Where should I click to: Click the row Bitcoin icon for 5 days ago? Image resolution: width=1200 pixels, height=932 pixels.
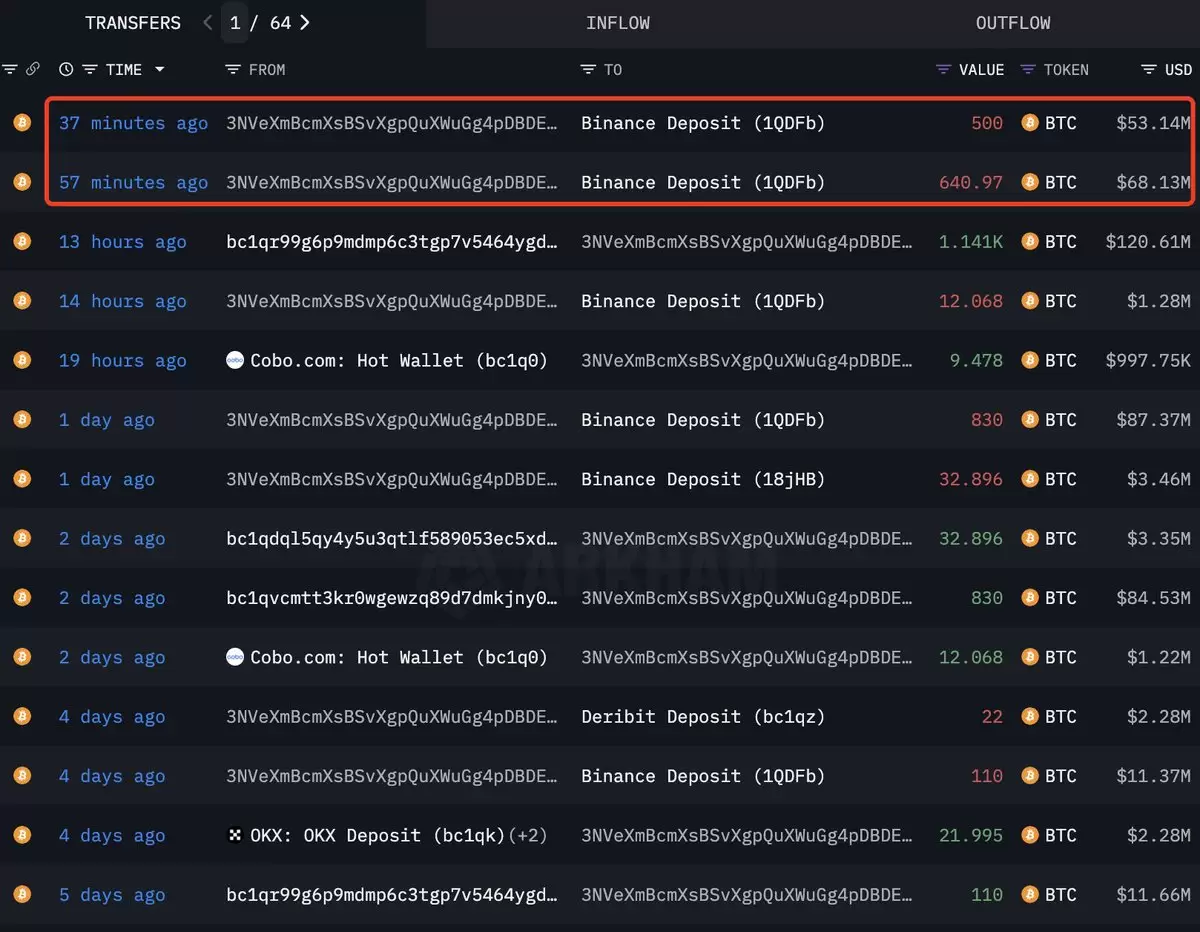click(22, 895)
